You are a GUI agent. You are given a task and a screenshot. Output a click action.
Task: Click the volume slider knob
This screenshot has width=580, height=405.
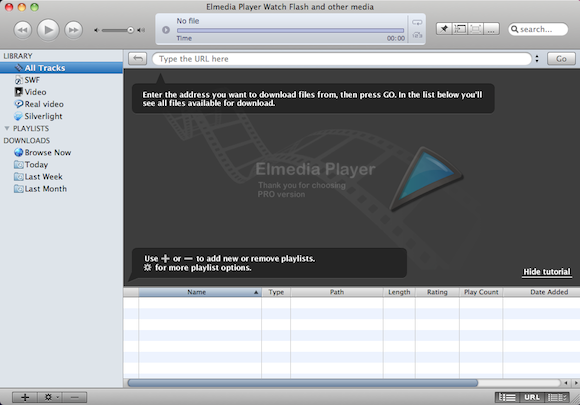(x=130, y=30)
